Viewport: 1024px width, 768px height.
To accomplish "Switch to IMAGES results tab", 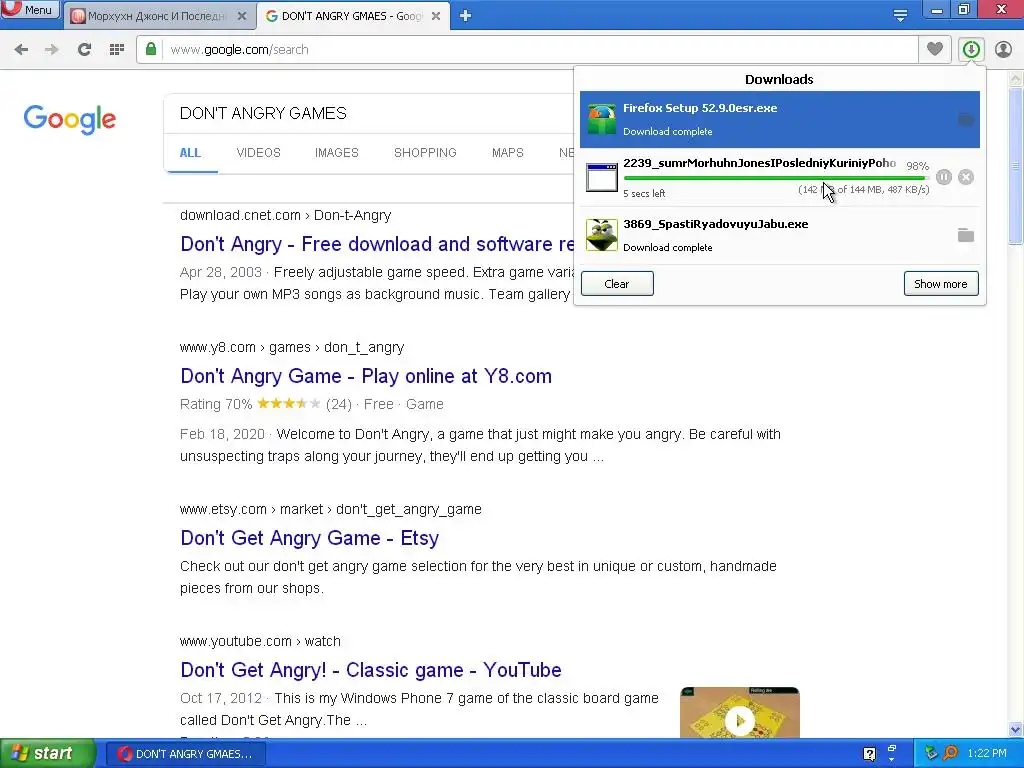I will point(337,153).
